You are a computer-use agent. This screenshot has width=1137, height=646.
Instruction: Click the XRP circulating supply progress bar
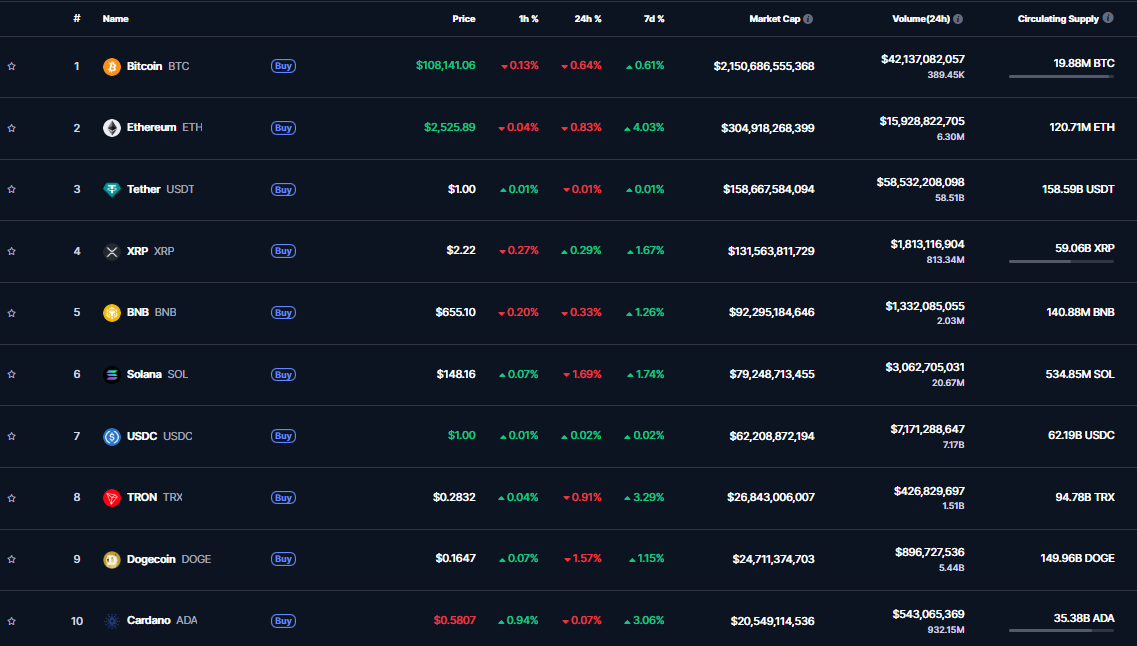tap(1062, 261)
